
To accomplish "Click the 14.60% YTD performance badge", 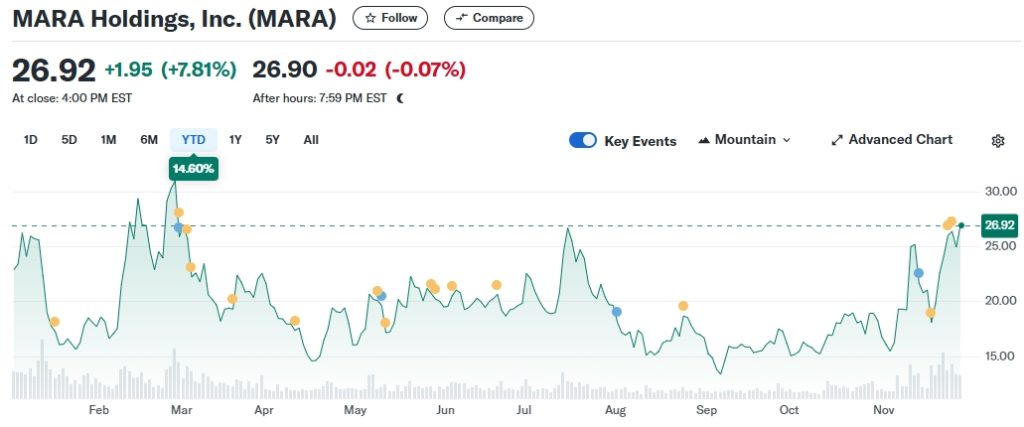I will pyautogui.click(x=193, y=169).
